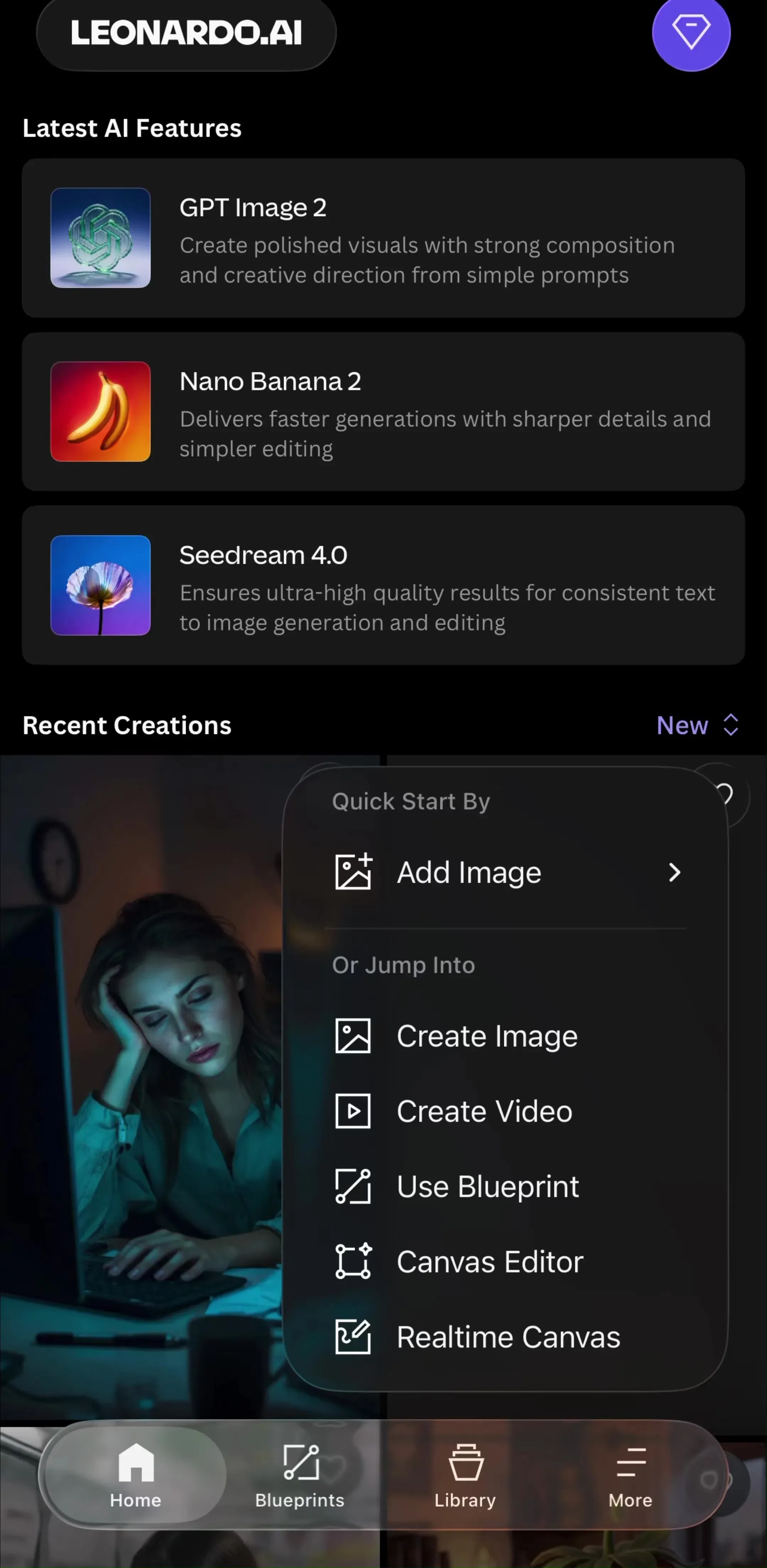Click the Create Video play icon
Image resolution: width=767 pixels, height=1568 pixels.
(353, 1111)
